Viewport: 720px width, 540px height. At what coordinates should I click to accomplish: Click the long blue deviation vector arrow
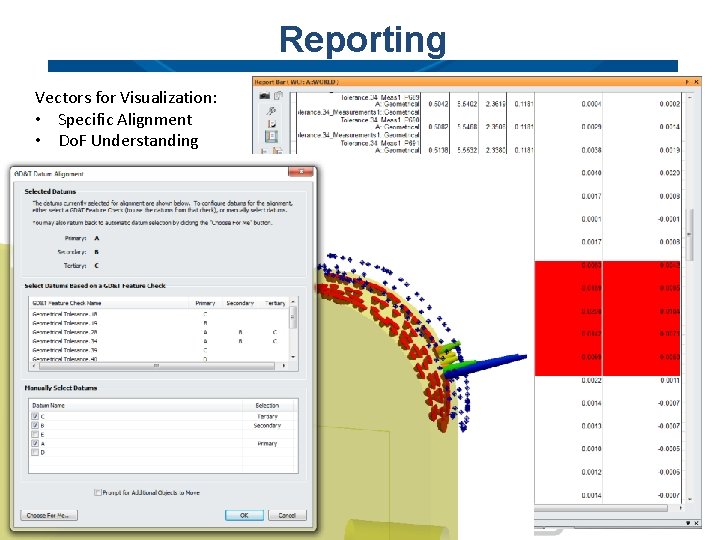tap(487, 366)
